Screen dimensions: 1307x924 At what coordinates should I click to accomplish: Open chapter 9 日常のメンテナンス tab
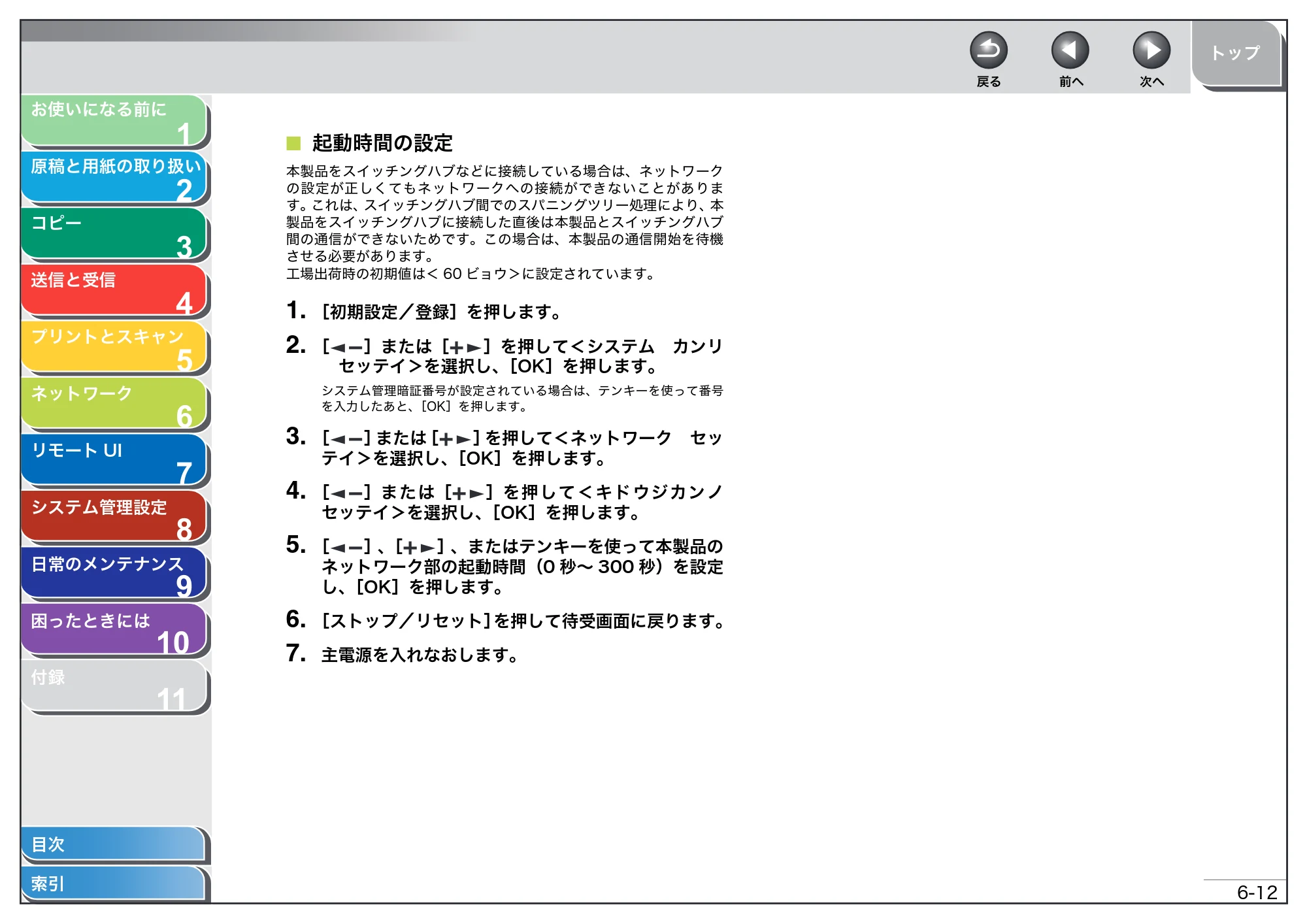tap(114, 573)
